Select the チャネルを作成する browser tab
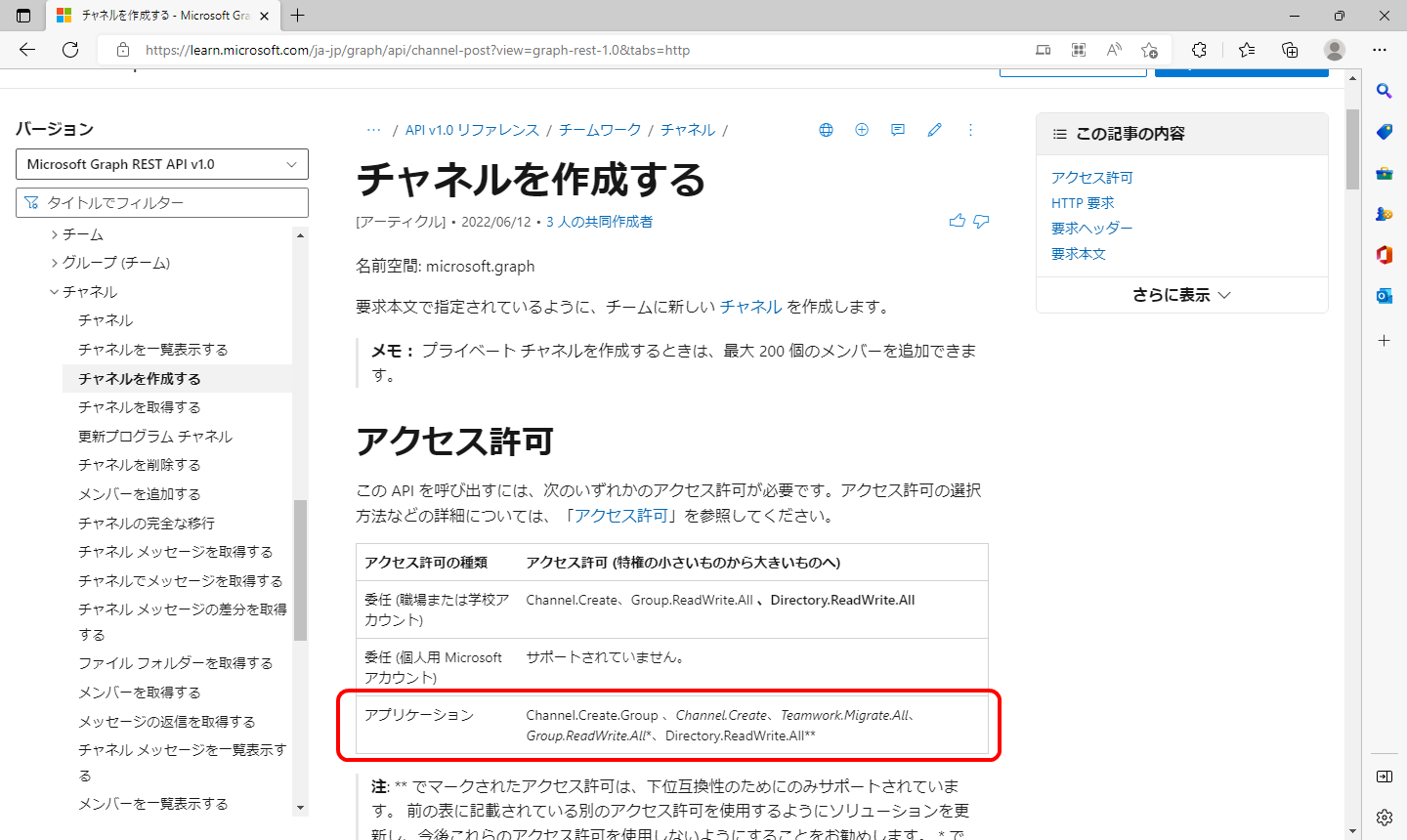 click(163, 16)
